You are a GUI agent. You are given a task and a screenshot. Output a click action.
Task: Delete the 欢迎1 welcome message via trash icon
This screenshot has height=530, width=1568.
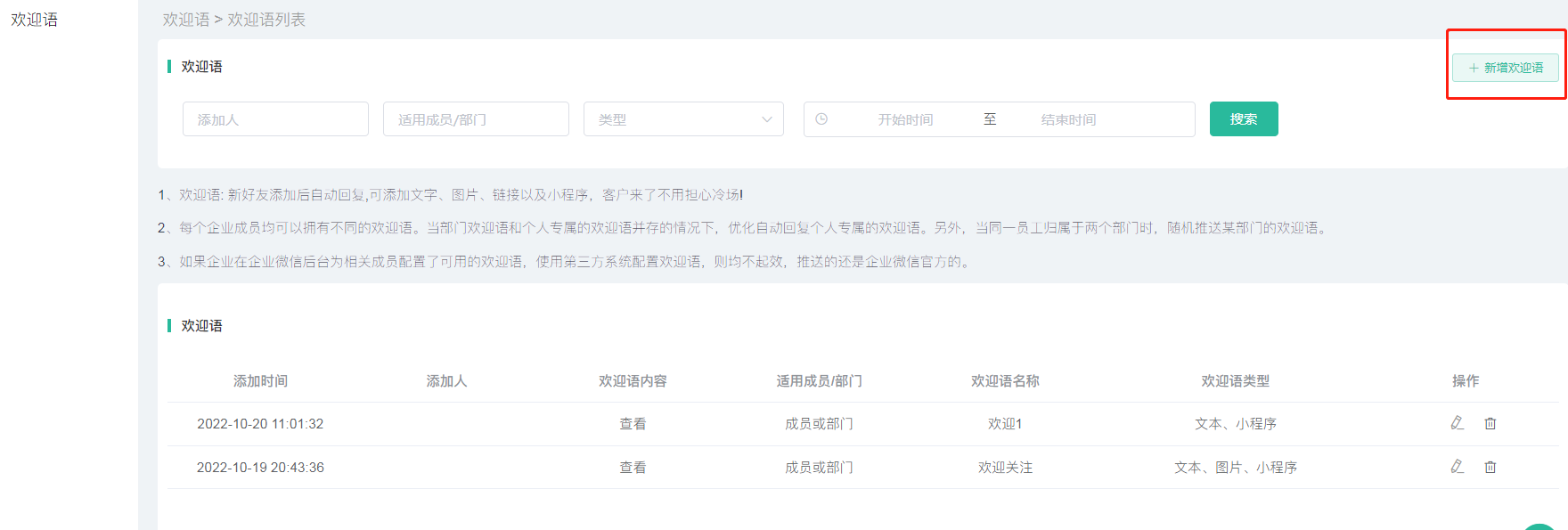(1490, 423)
